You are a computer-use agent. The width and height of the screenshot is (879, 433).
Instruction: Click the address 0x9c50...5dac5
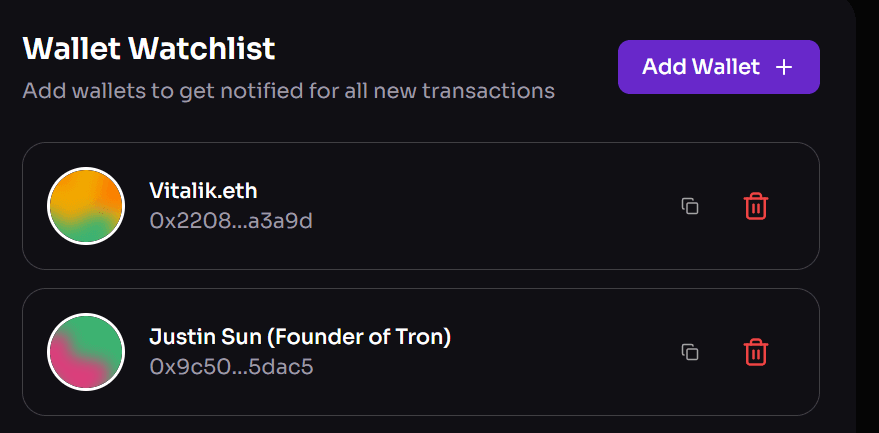pos(231,367)
